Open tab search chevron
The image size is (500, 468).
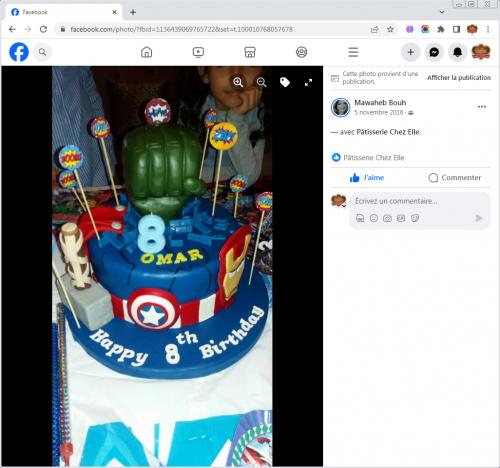[442, 12]
